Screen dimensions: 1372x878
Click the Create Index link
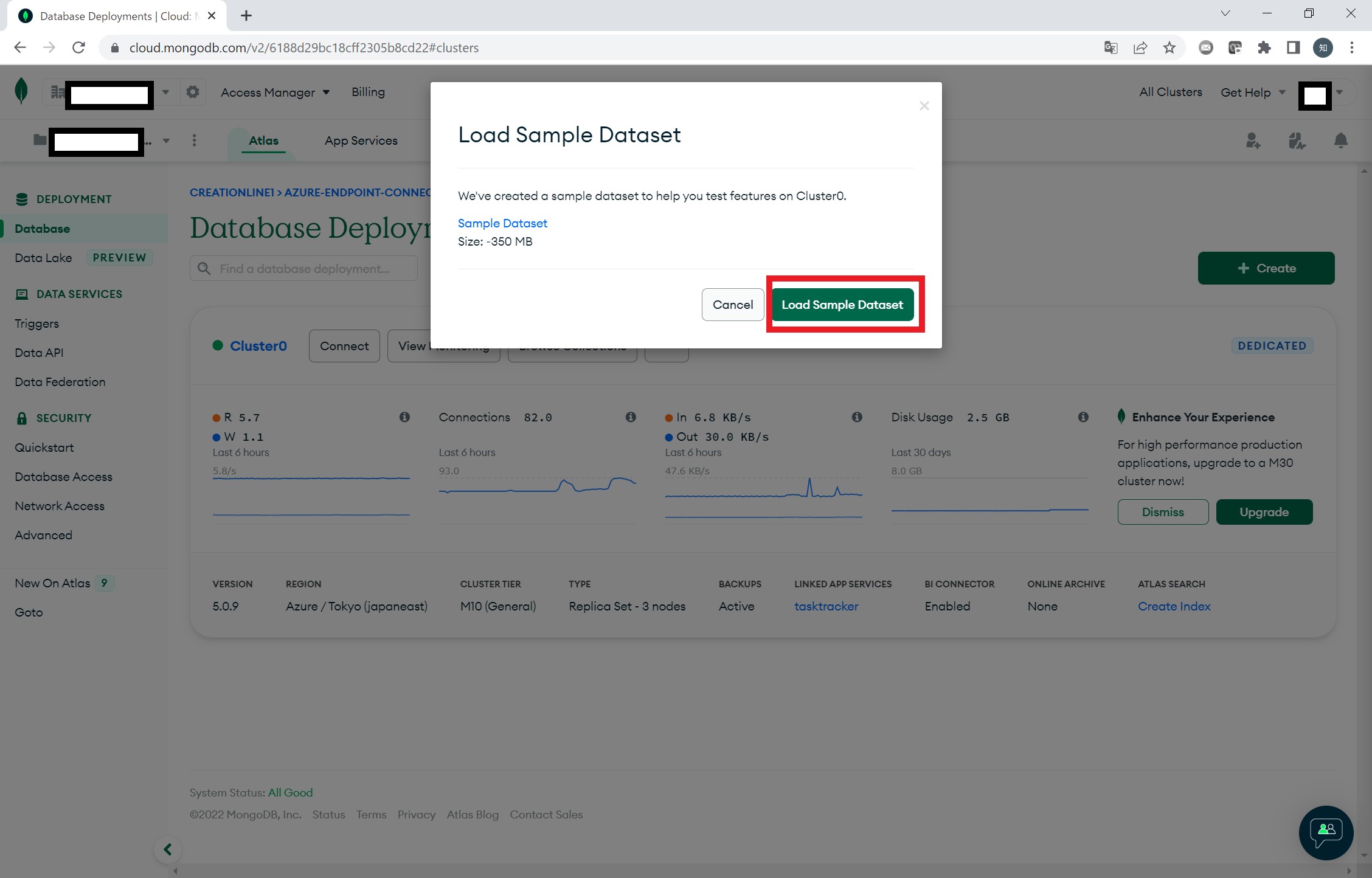(x=1174, y=606)
